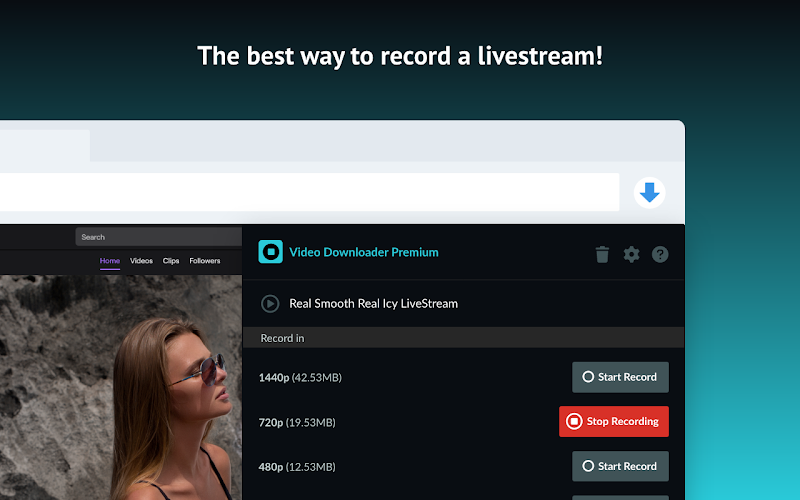800x500 pixels.
Task: Open help with the question mark icon
Action: click(660, 254)
